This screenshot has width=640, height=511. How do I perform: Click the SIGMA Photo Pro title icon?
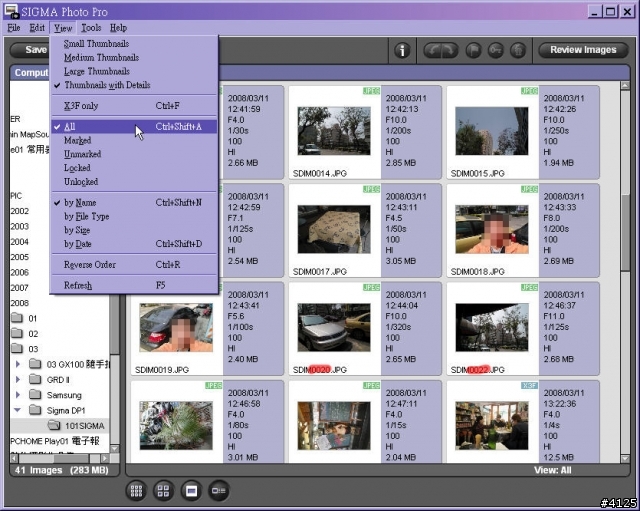[11, 11]
